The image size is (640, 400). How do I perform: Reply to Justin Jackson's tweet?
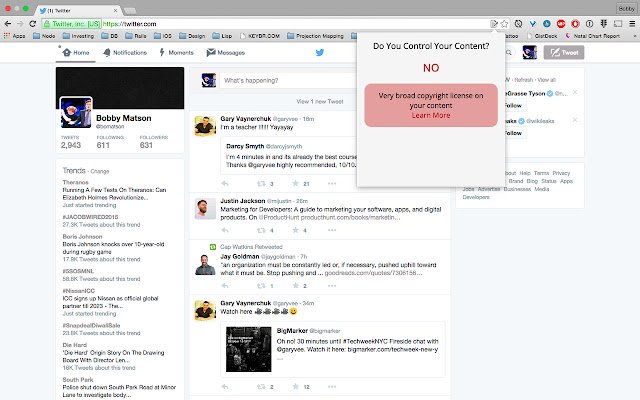point(225,230)
